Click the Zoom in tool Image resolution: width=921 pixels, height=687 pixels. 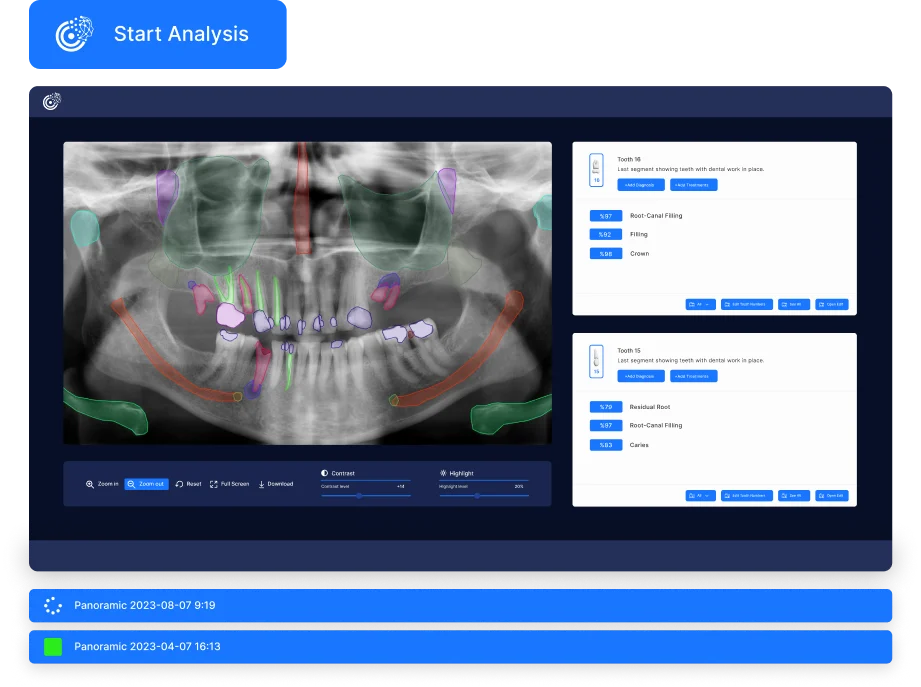[102, 484]
